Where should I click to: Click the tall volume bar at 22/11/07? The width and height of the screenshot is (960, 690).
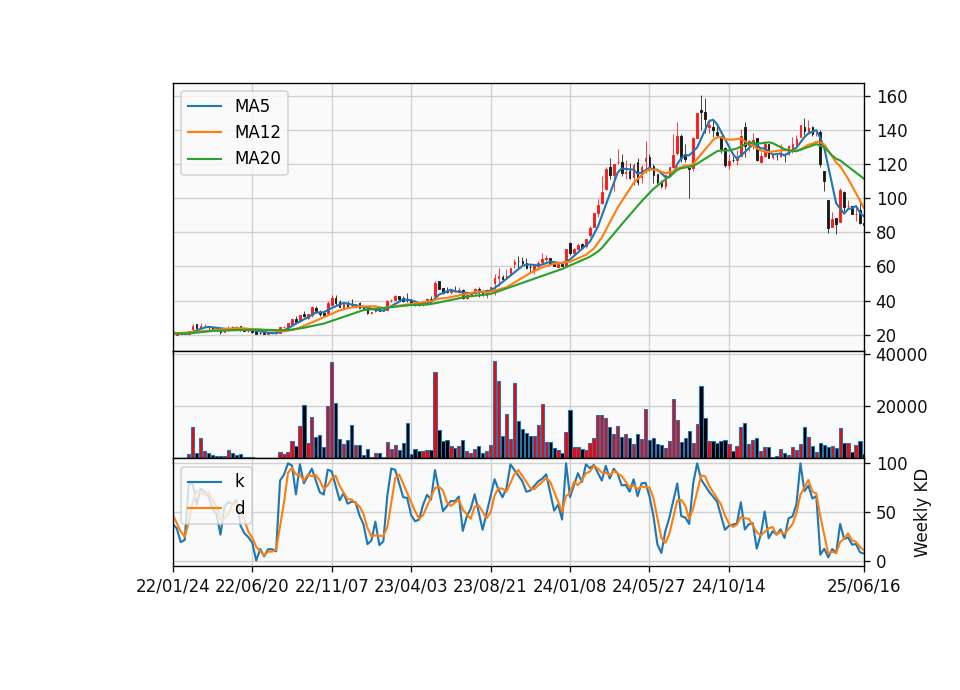pos(332,410)
